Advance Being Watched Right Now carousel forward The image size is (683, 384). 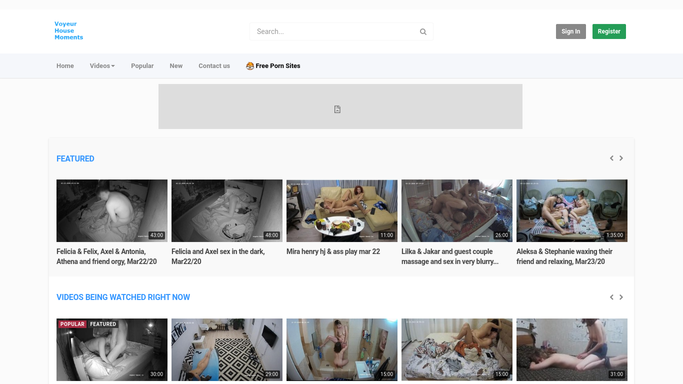(621, 297)
